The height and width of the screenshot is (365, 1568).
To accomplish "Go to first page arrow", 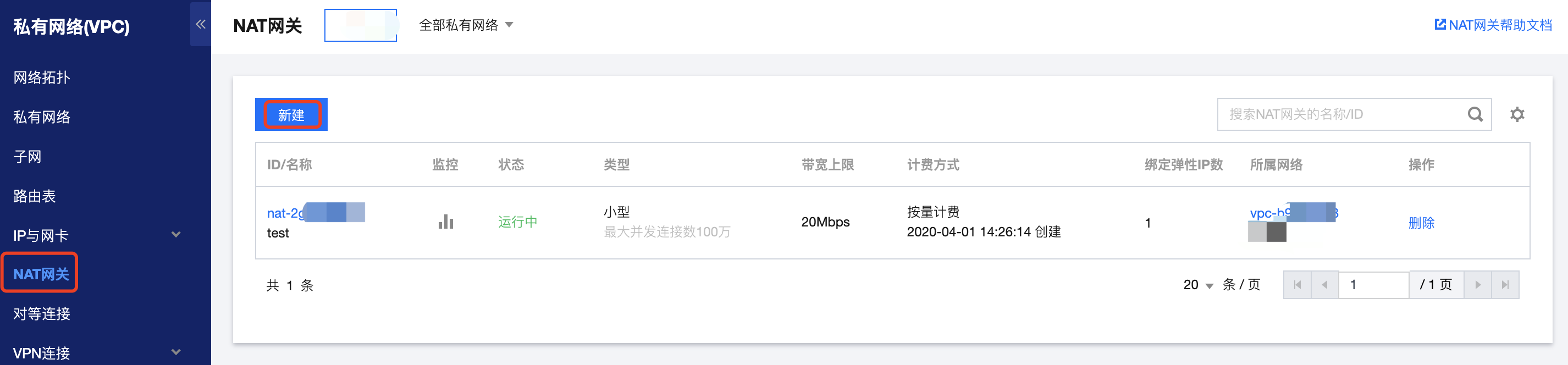I will tap(1297, 285).
